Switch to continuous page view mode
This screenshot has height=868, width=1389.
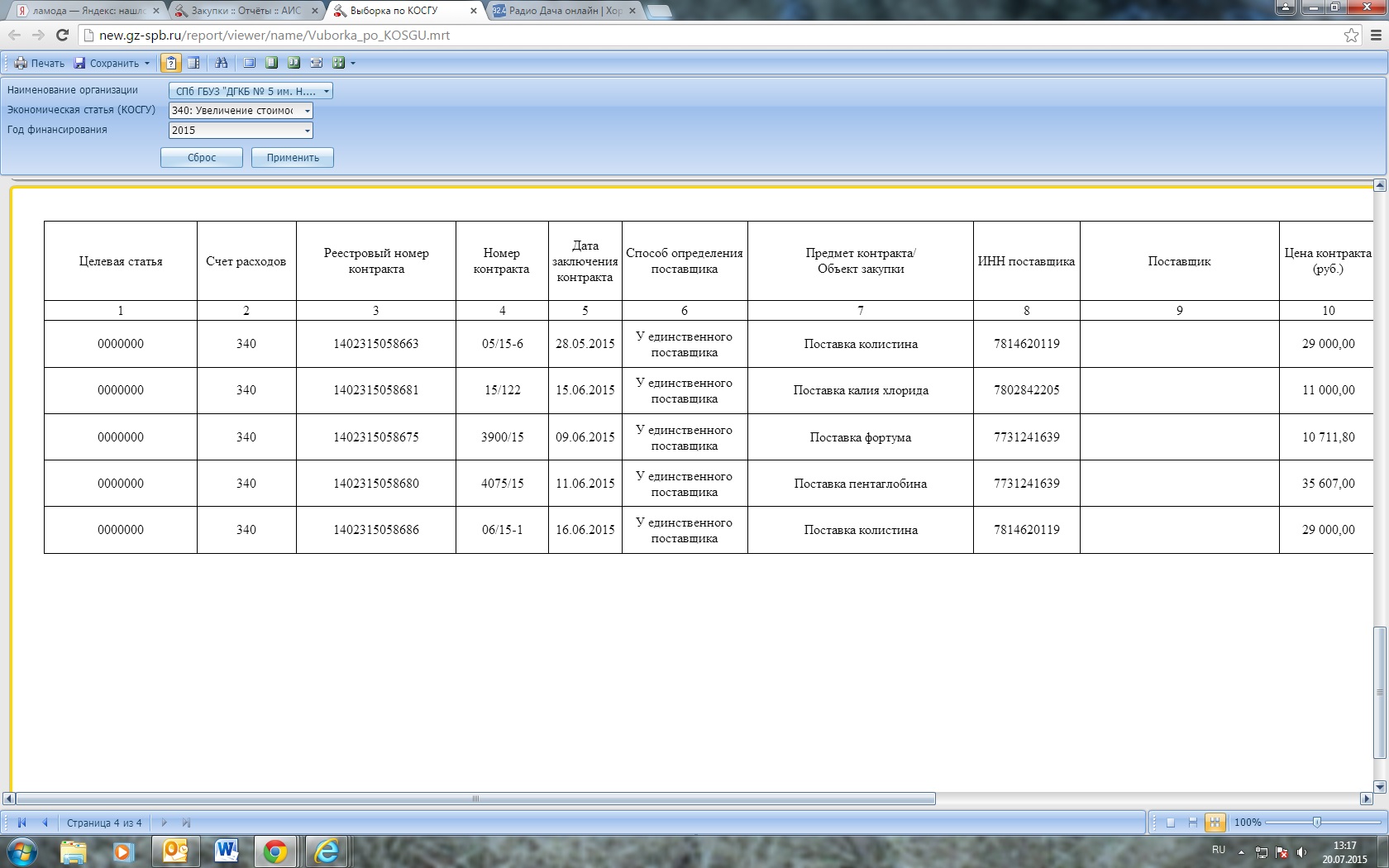[1192, 823]
